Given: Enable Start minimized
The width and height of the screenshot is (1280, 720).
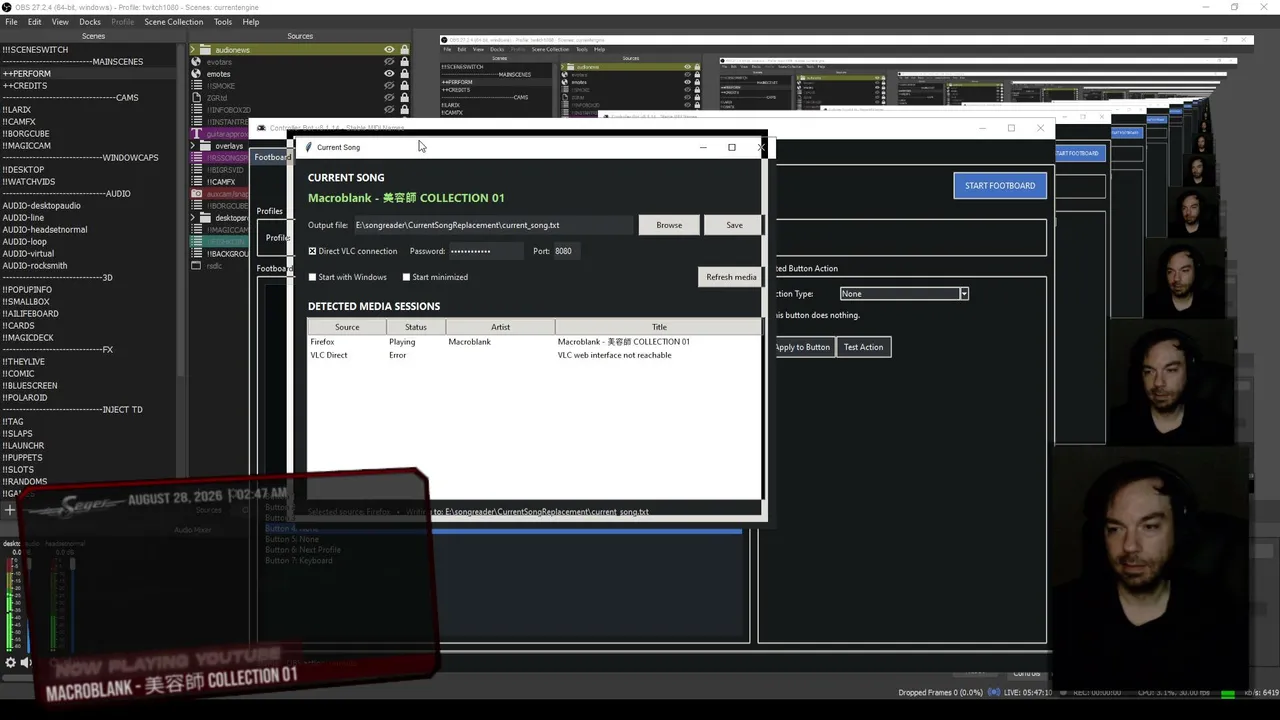Looking at the screenshot, I should pyautogui.click(x=406, y=277).
